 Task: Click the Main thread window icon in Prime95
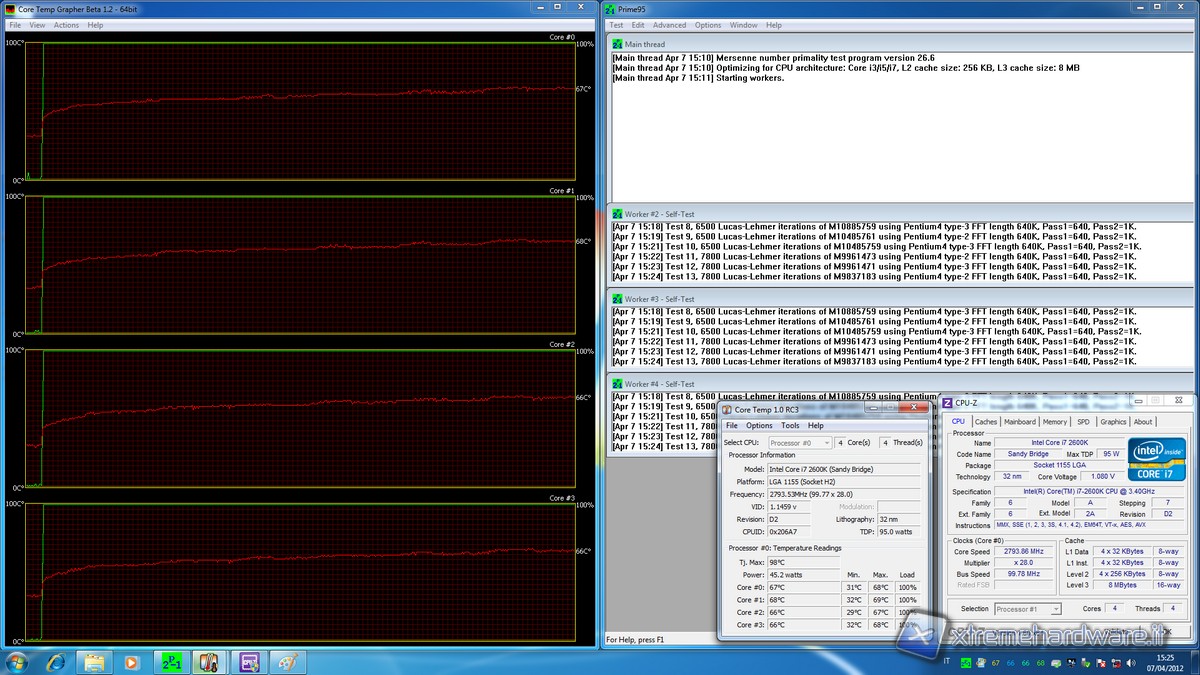[x=618, y=44]
